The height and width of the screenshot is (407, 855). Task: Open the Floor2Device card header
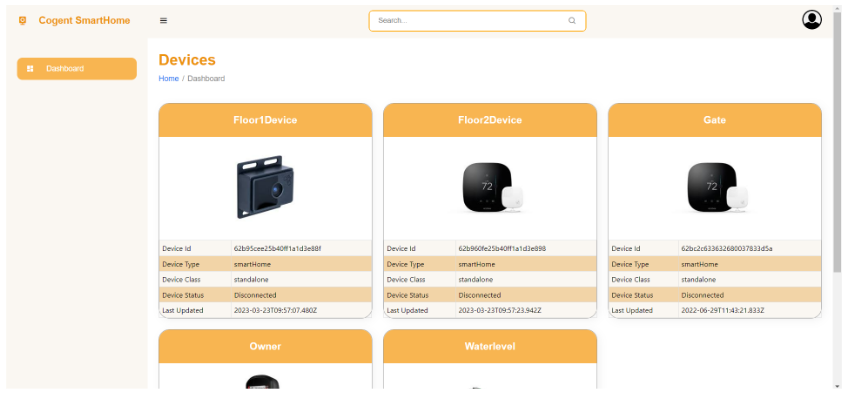490,120
